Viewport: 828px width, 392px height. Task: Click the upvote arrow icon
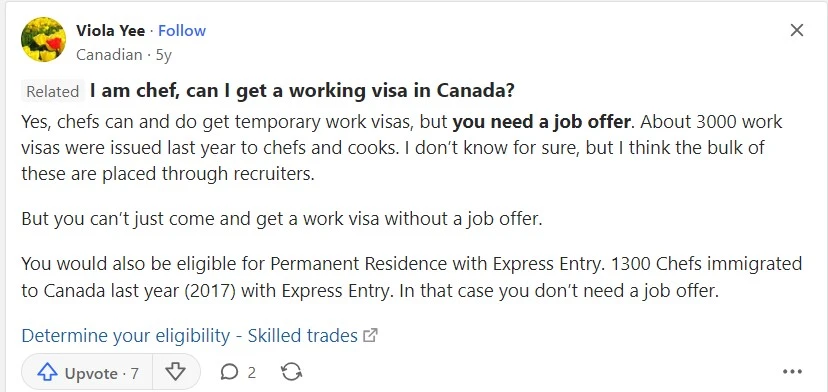point(48,373)
